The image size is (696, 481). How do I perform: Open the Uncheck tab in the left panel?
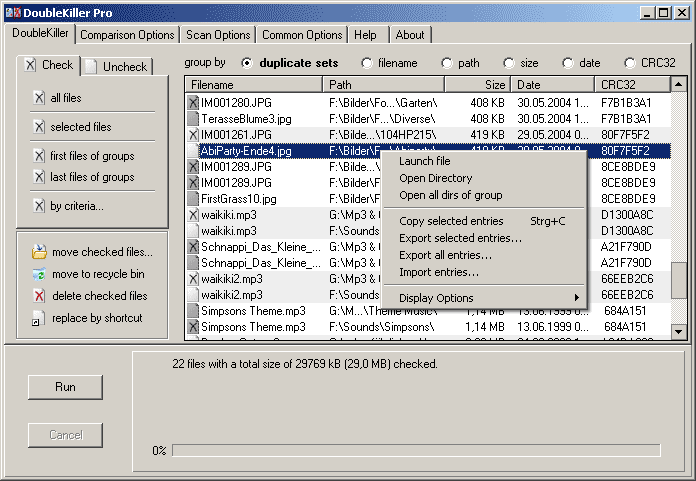tap(117, 67)
